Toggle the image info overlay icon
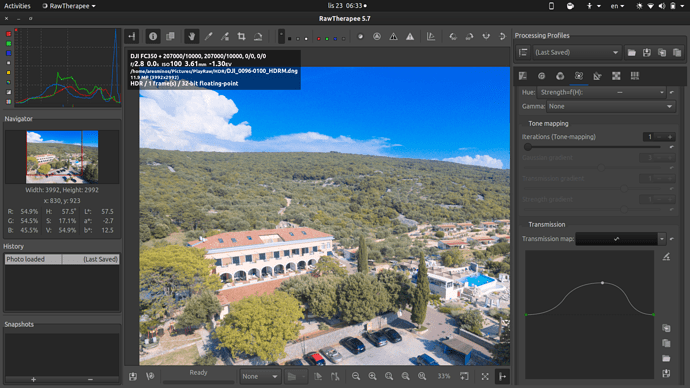 pos(153,37)
